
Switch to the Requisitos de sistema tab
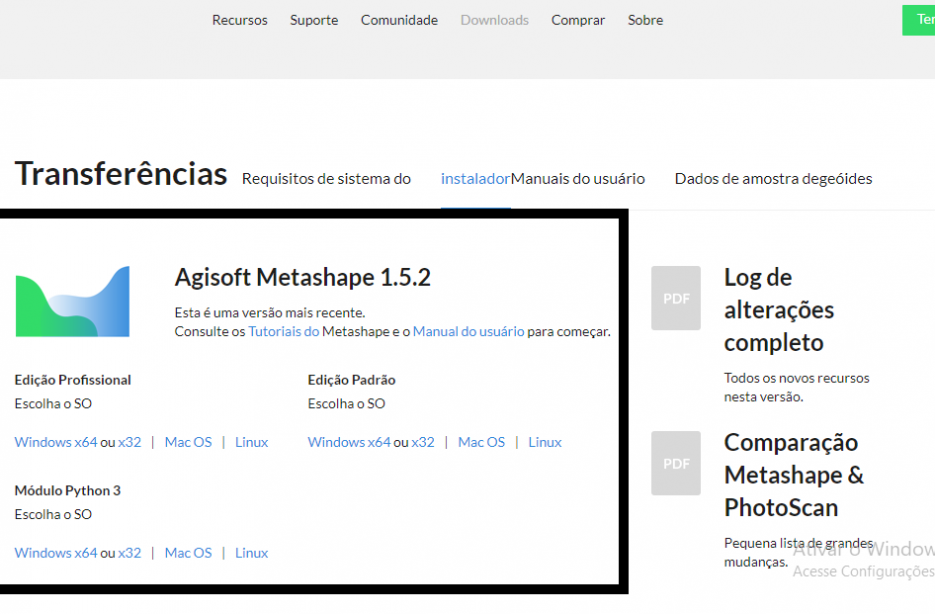point(326,179)
